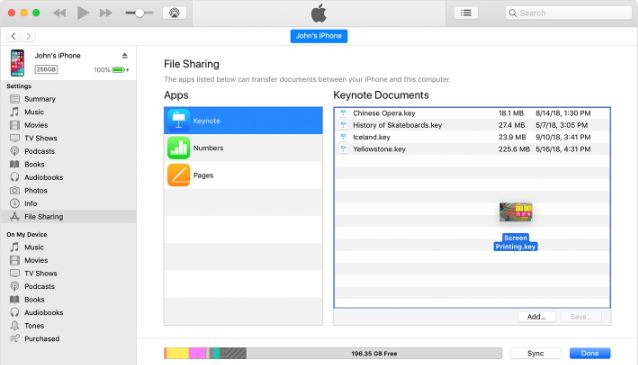Viewport: 638px width, 365px height.
Task: Click the battery indicator icon
Action: (118, 70)
